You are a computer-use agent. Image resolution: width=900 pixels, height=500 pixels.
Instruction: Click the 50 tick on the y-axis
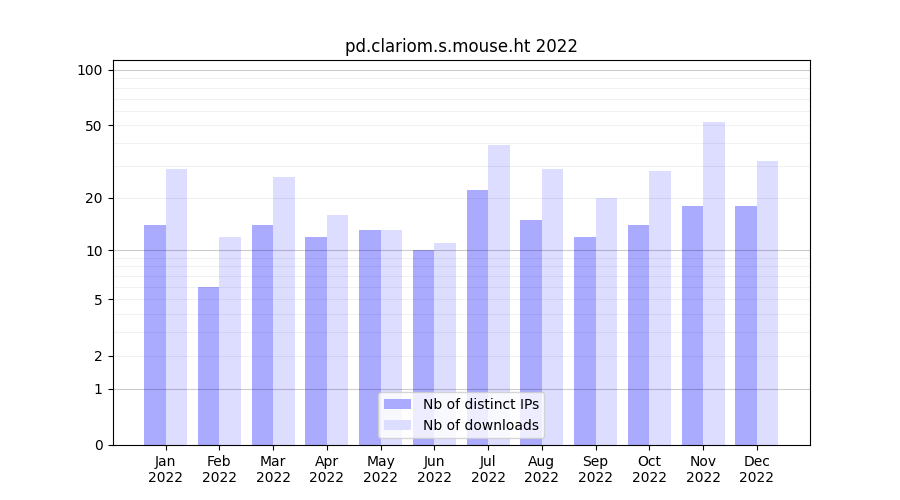pyautogui.click(x=93, y=126)
